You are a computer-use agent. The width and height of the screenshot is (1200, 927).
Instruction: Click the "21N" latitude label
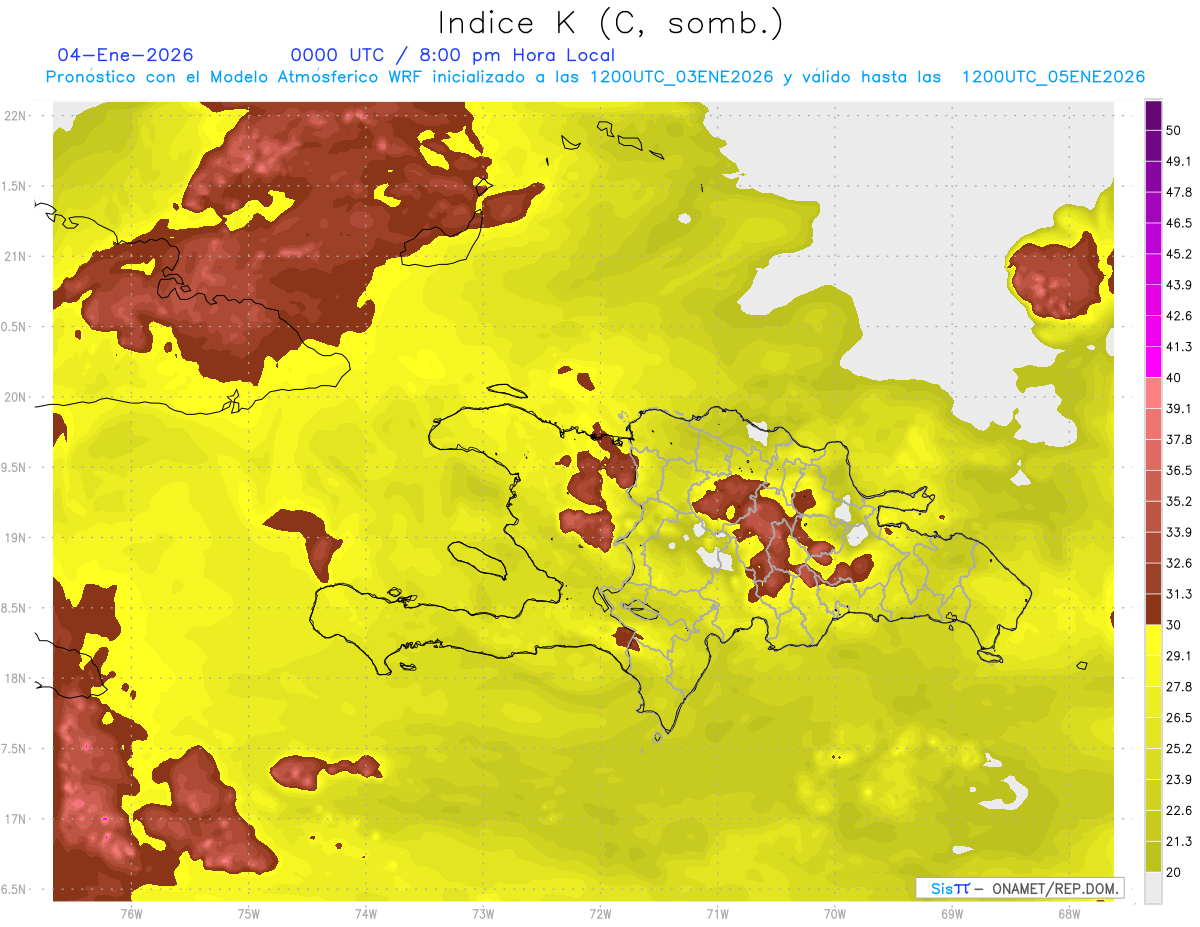pos(15,256)
